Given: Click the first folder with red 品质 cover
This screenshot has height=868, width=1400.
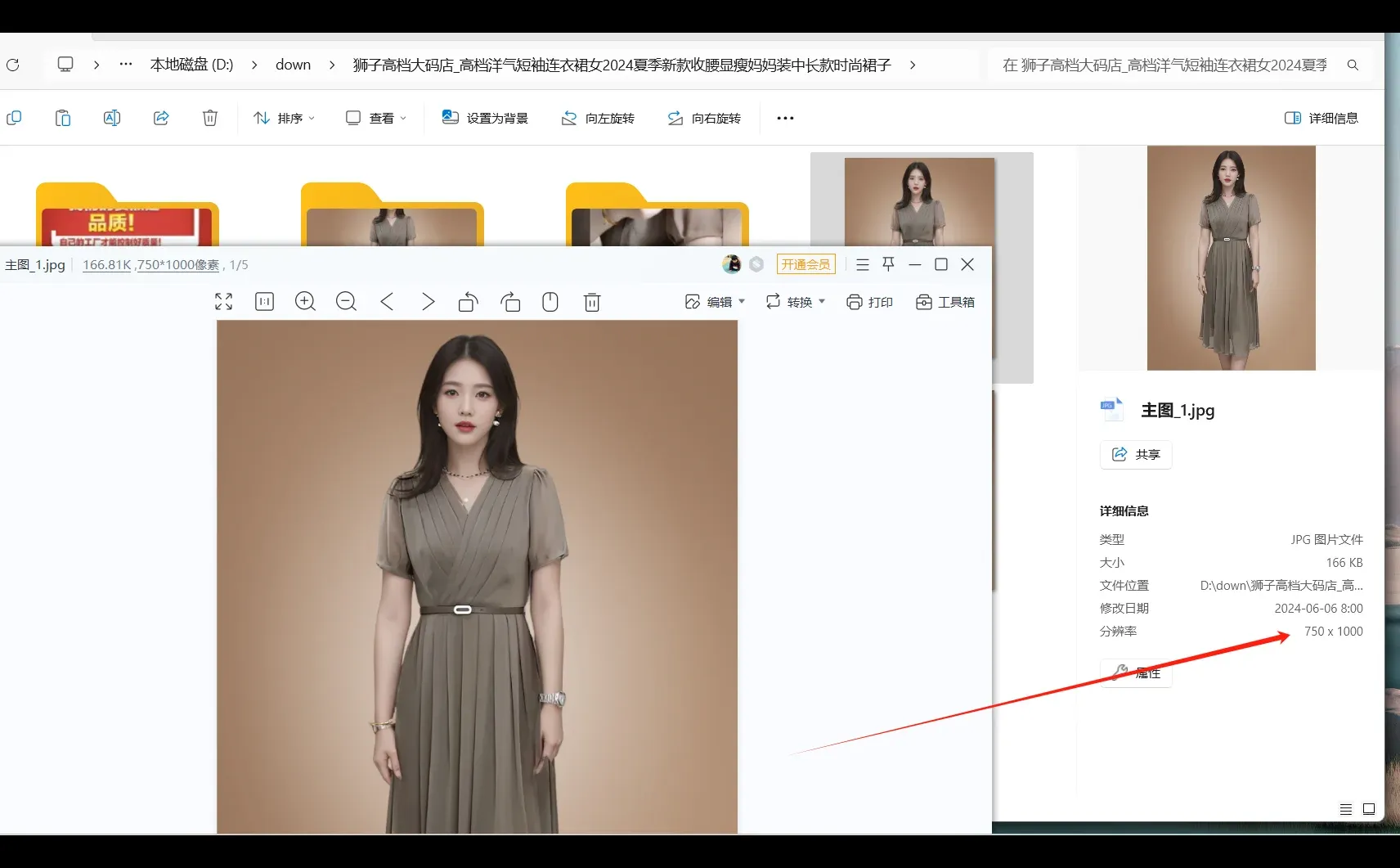Looking at the screenshot, I should [x=127, y=214].
